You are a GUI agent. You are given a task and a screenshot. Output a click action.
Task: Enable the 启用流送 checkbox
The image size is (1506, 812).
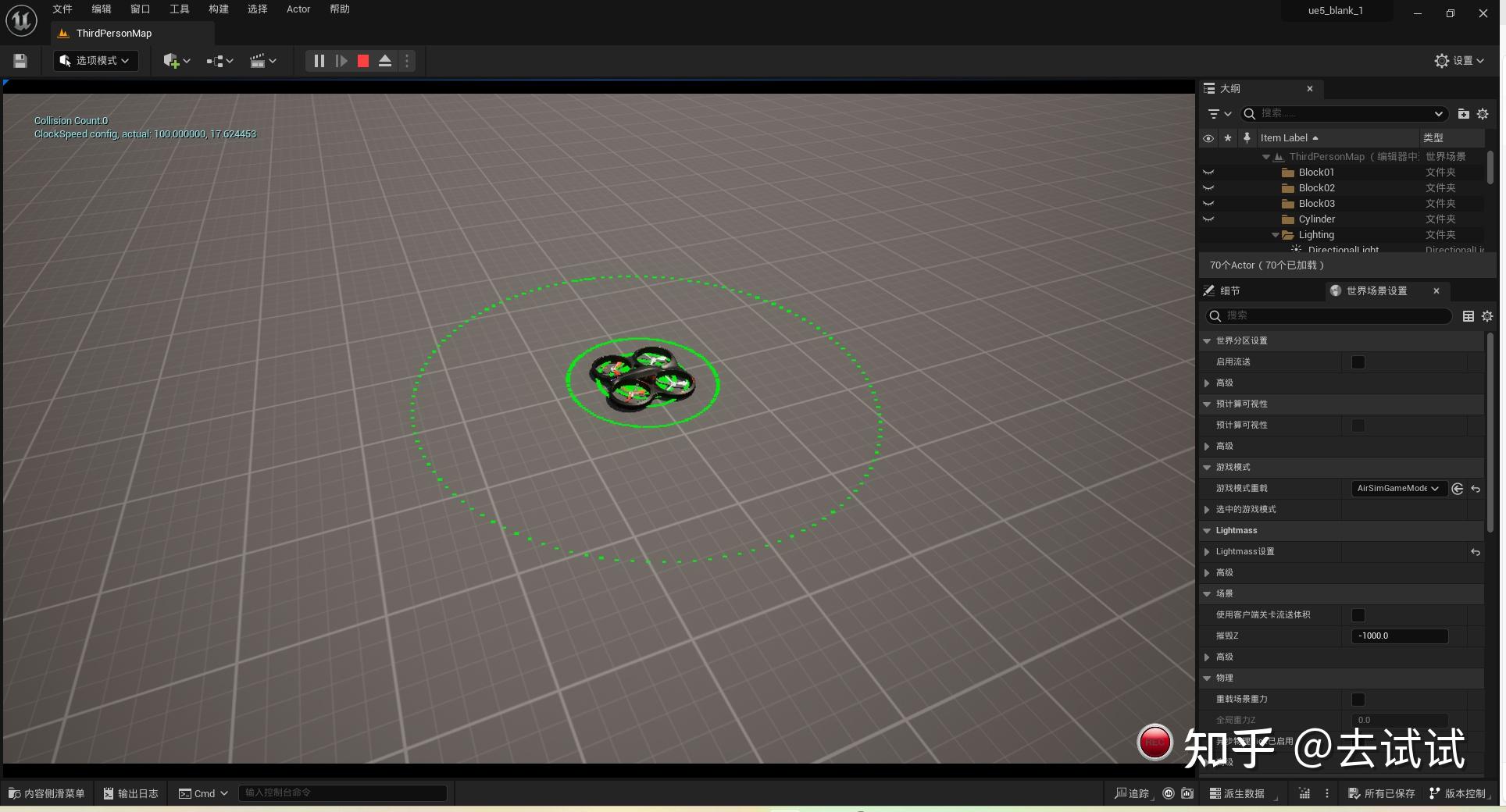click(1358, 361)
